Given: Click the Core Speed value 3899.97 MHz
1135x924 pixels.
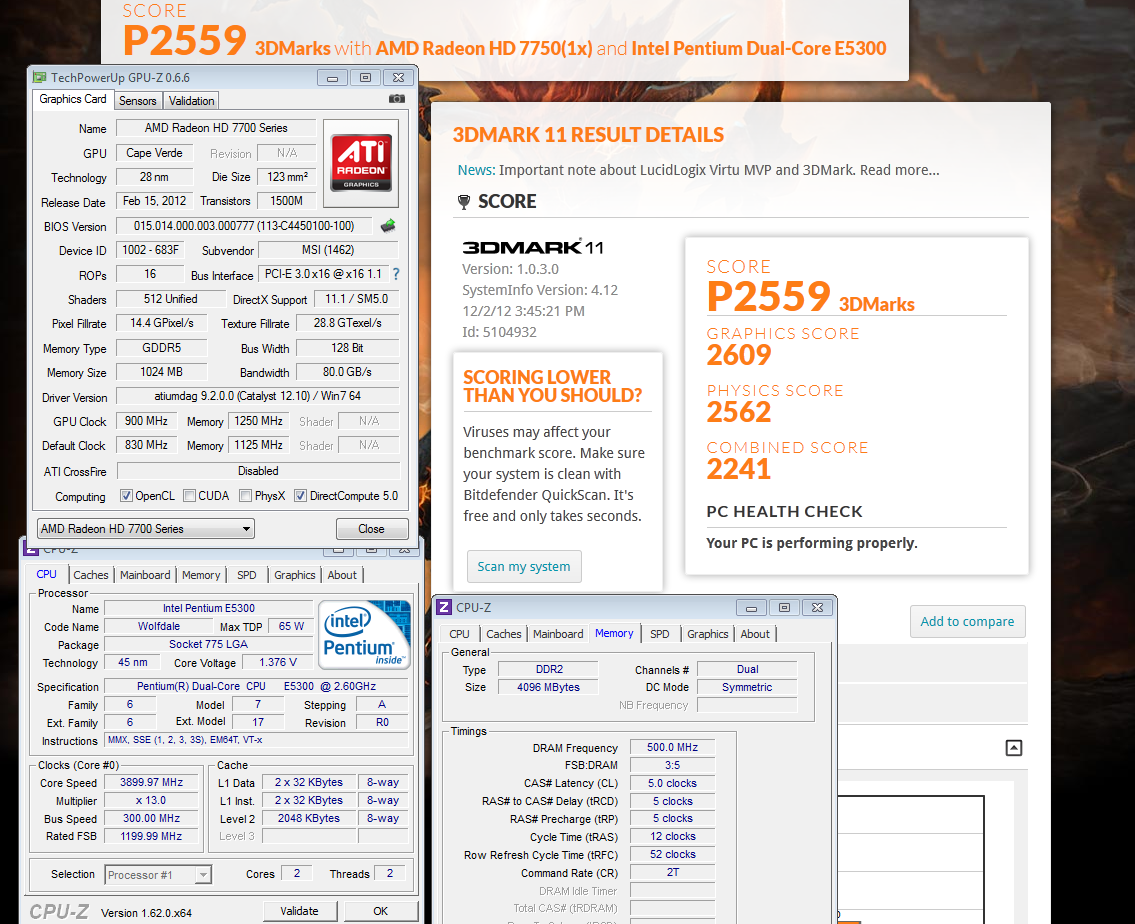Looking at the screenshot, I should point(151,782).
